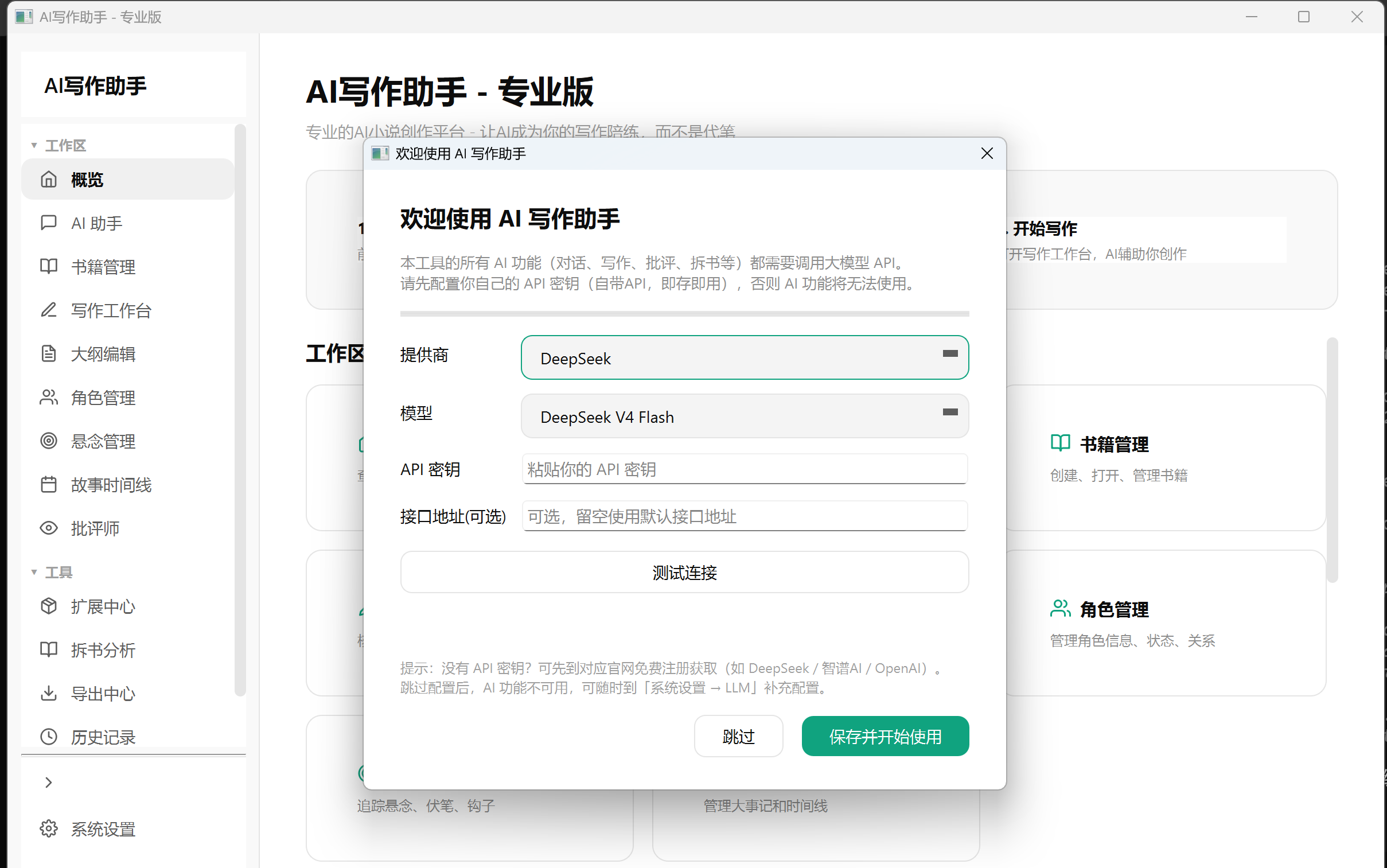1387x868 pixels.
Task: Click the calendar icon for 故事时间线
Action: click(49, 485)
